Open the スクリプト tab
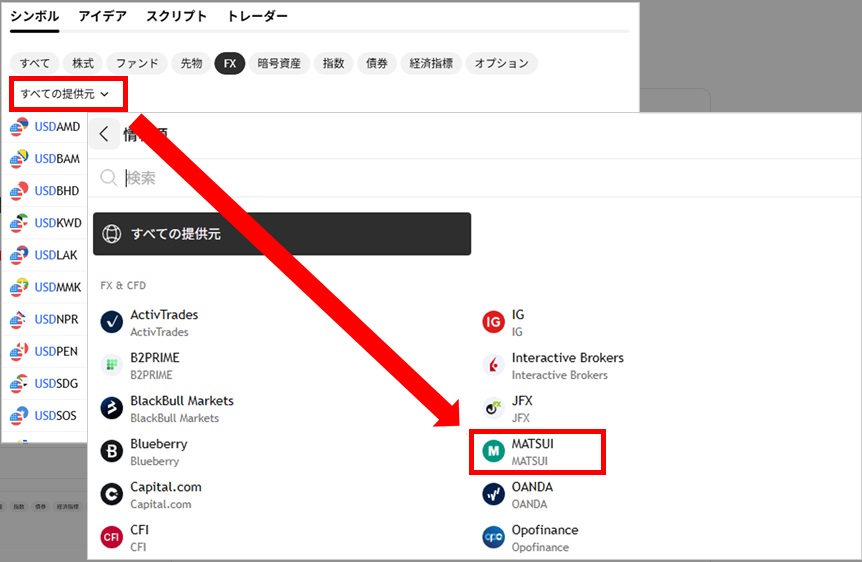The height and width of the screenshot is (562, 862). point(176,17)
